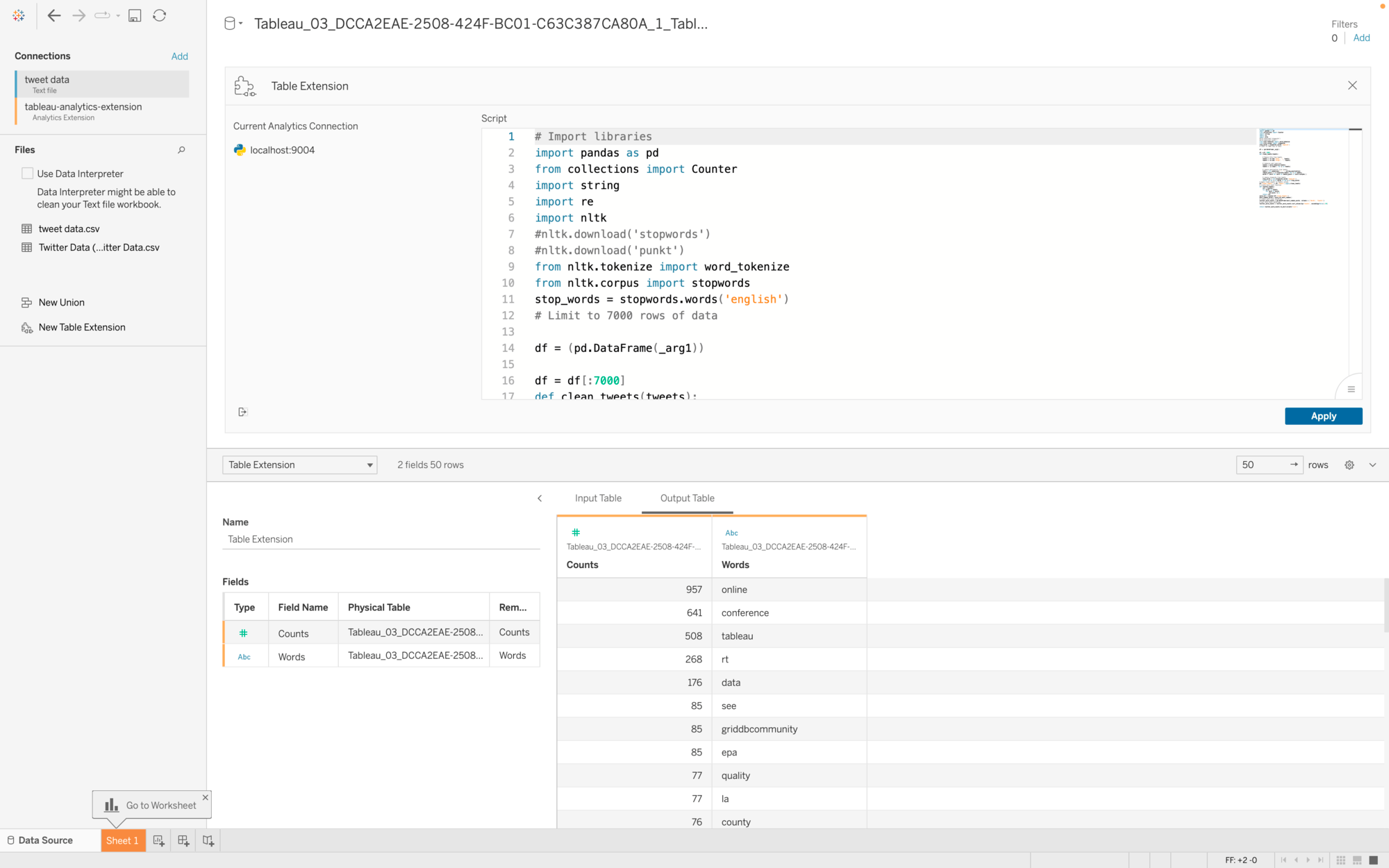Click the Refresh data source icon
Viewport: 1389px width, 868px height.
[x=159, y=15]
